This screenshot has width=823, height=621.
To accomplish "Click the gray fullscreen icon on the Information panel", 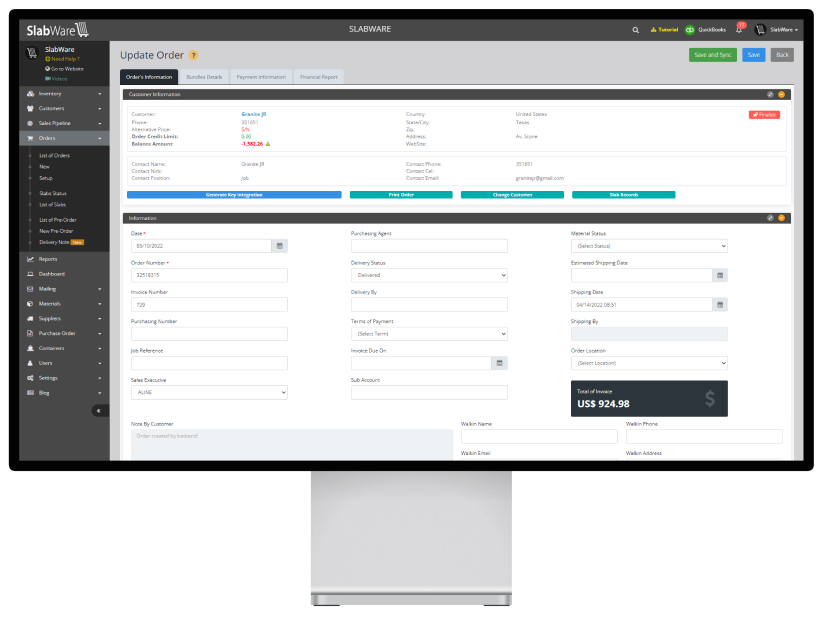I will (x=770, y=218).
